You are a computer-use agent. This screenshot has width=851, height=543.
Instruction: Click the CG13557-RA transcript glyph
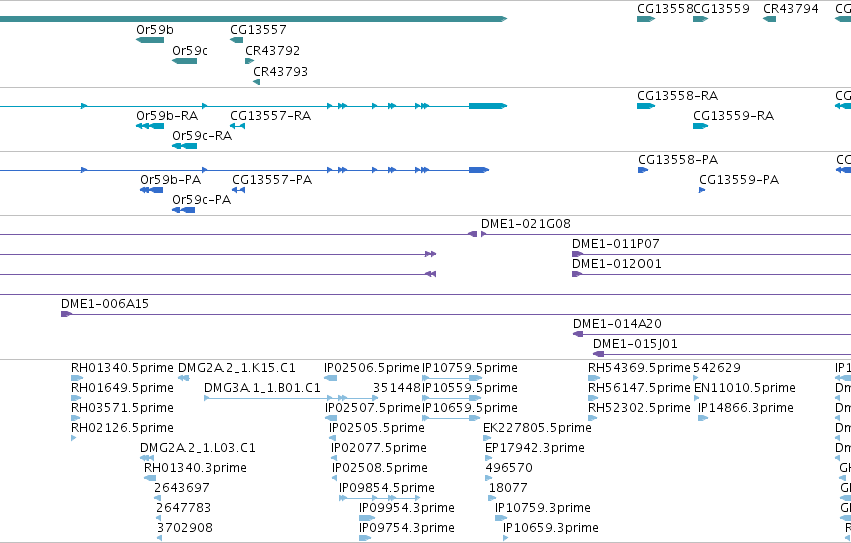pos(237,126)
